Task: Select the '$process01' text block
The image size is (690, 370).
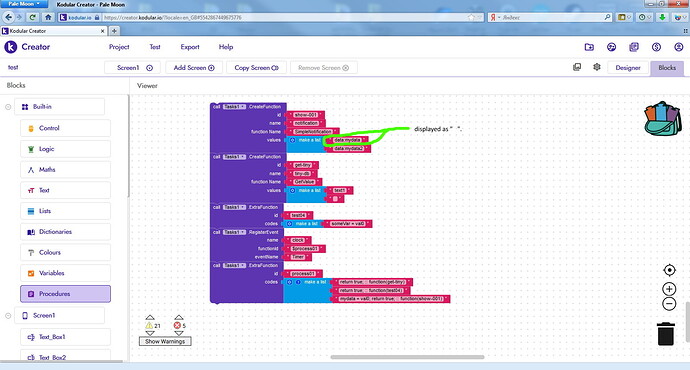Action: [x=305, y=249]
